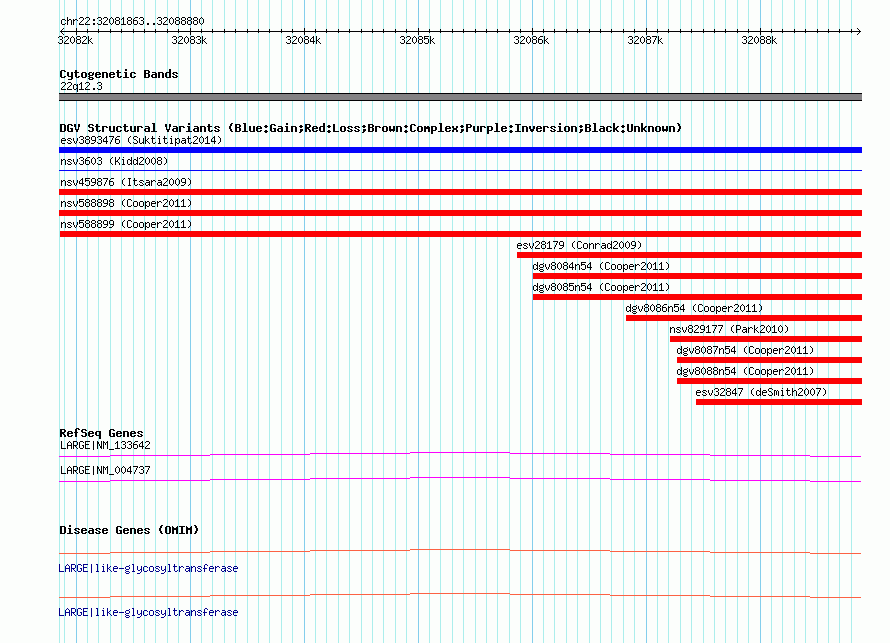This screenshot has height=643, width=890.
Task: Open the dgv8088n54 (Cooper2011) label
Action: (745, 371)
